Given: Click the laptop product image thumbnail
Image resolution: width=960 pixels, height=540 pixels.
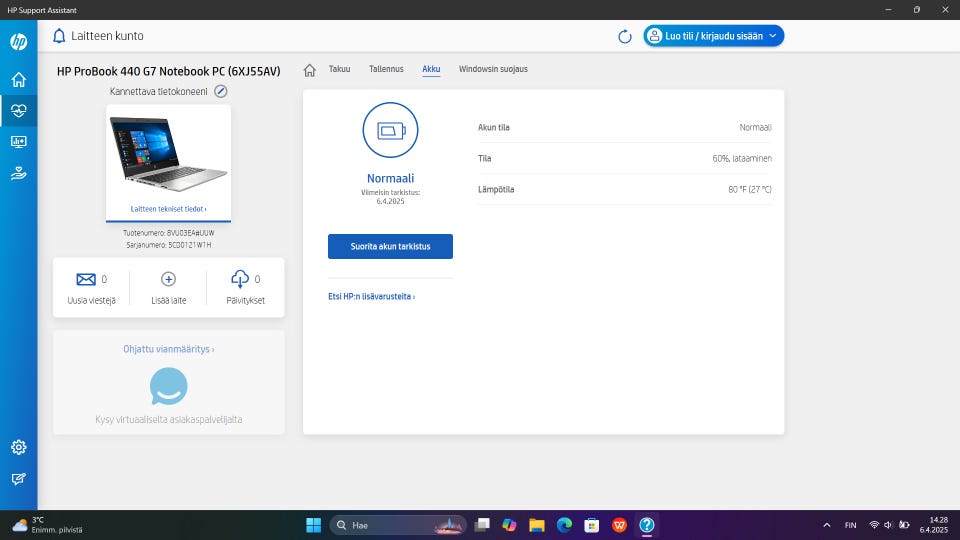Looking at the screenshot, I should (x=168, y=152).
